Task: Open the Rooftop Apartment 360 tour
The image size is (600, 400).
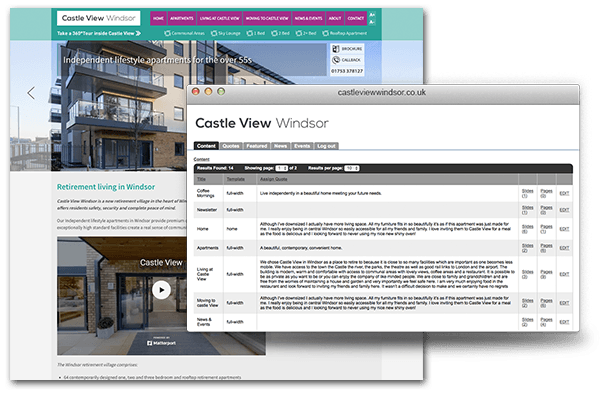Action: point(344,33)
